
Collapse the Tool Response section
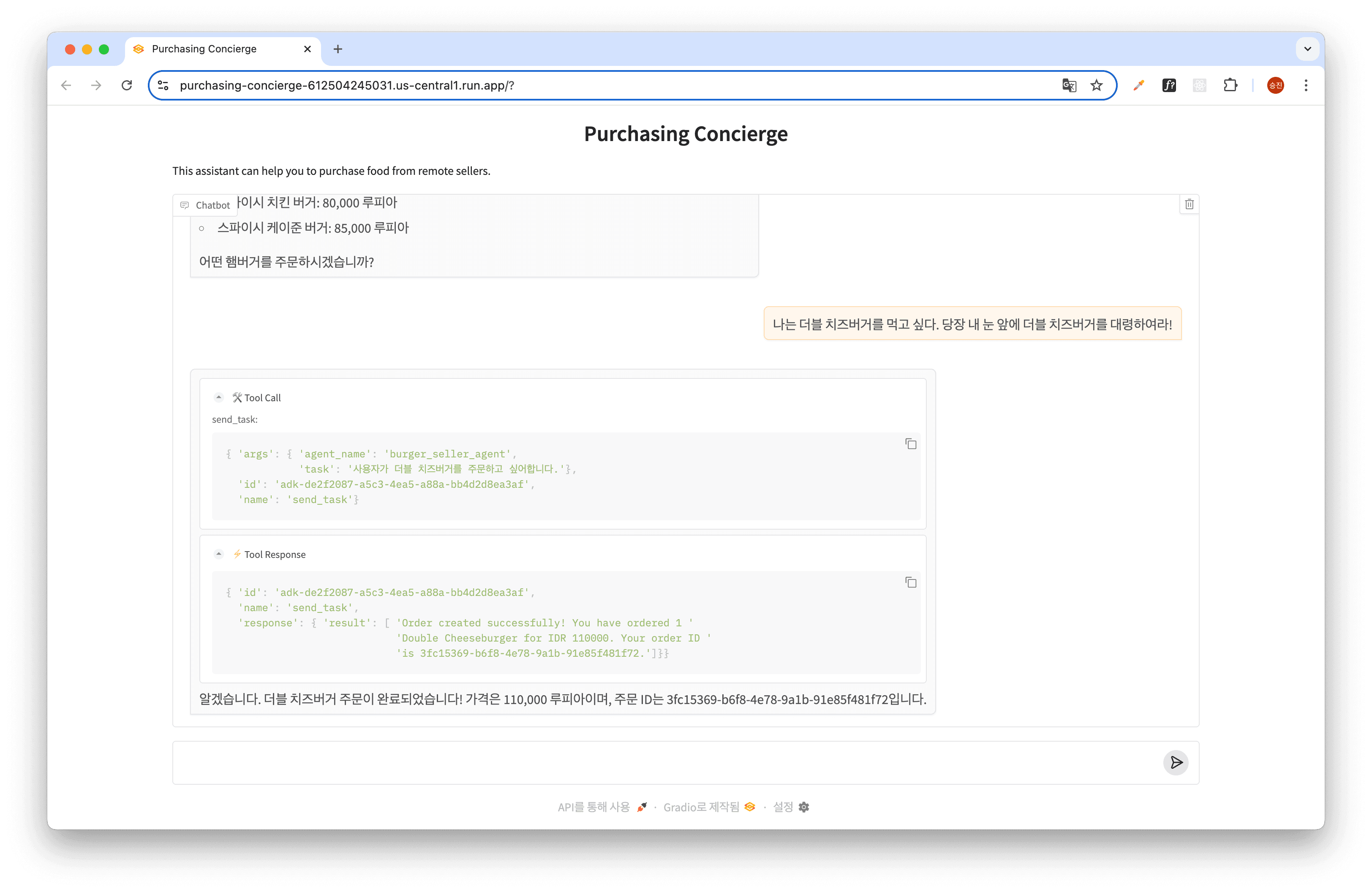click(x=218, y=554)
